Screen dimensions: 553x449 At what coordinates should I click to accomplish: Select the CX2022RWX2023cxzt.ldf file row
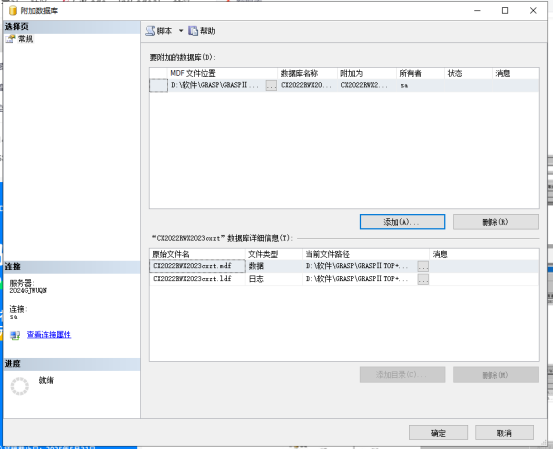pos(344,279)
